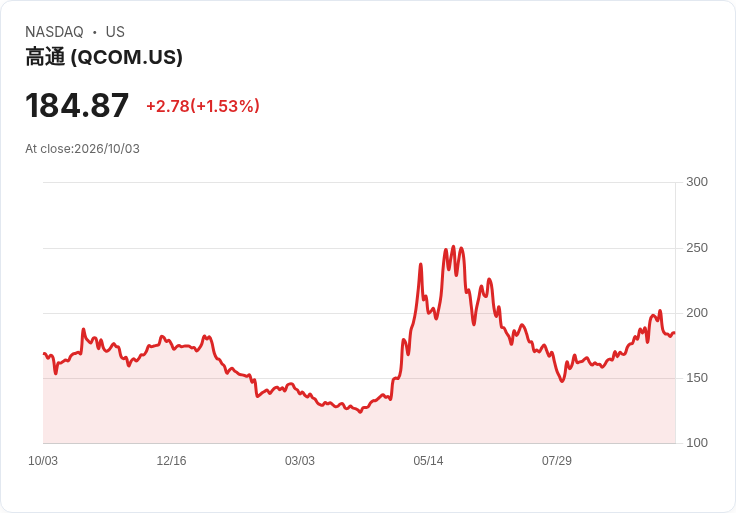
Task: Click the 150 price axis label
Action: [x=697, y=378]
